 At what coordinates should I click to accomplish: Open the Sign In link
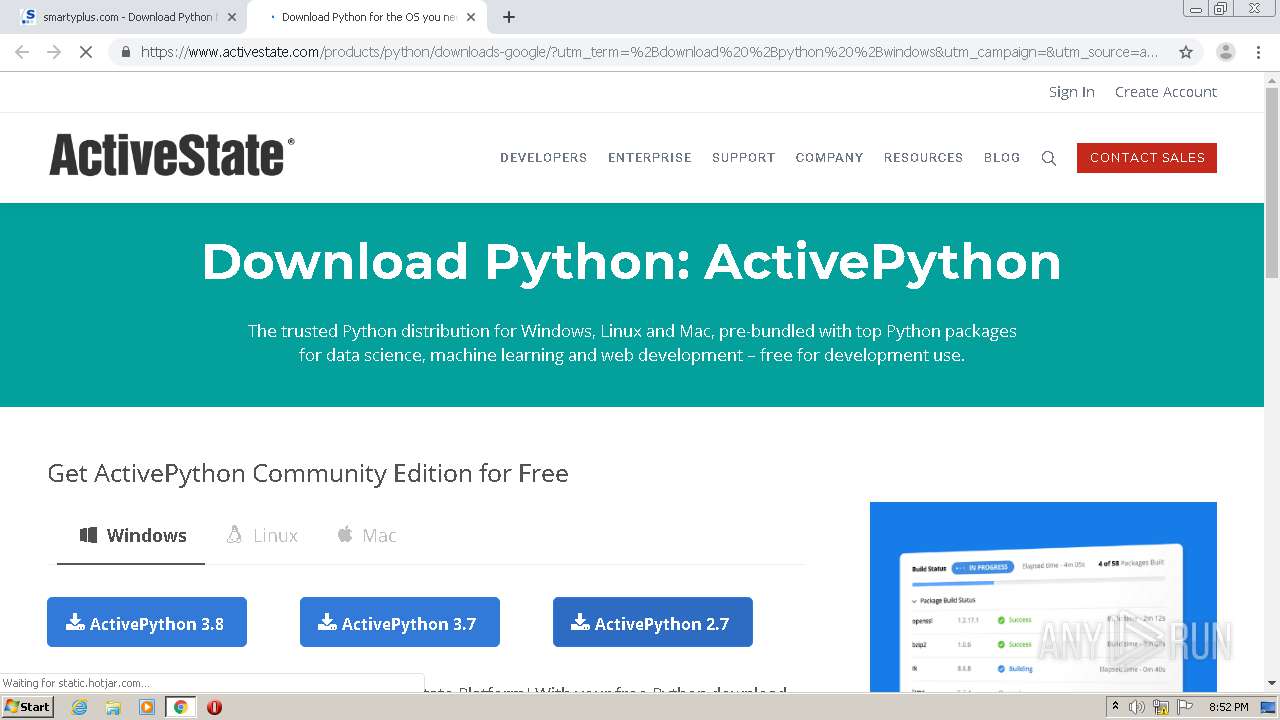click(1071, 91)
